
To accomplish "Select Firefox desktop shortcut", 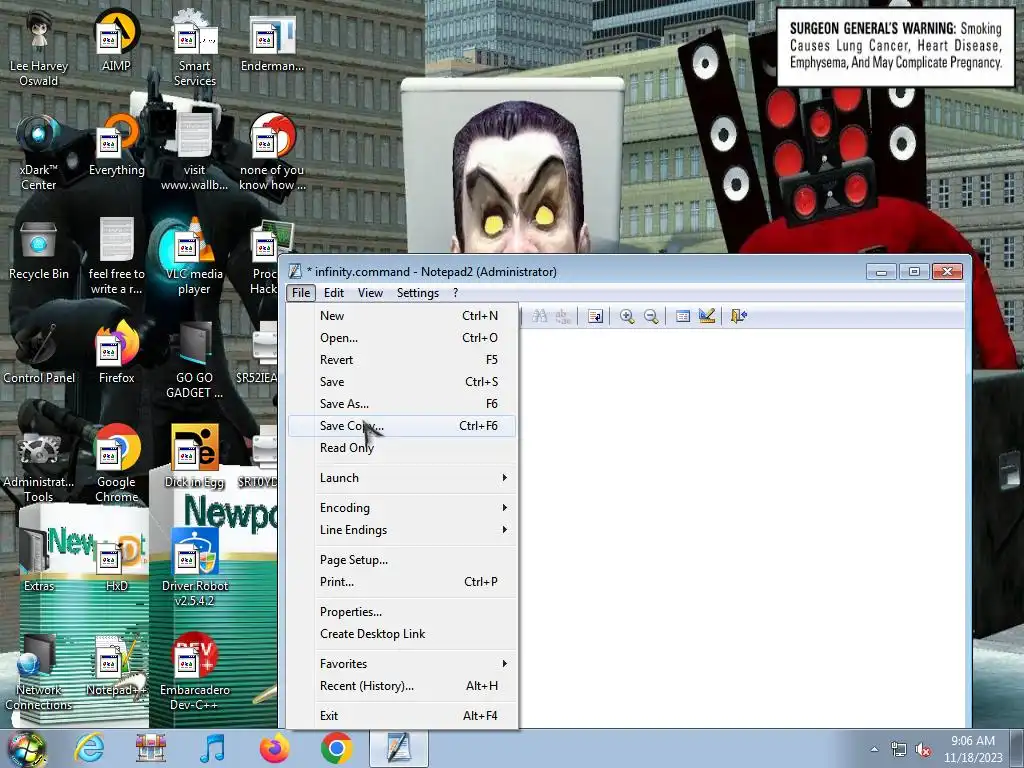I will pos(116,353).
